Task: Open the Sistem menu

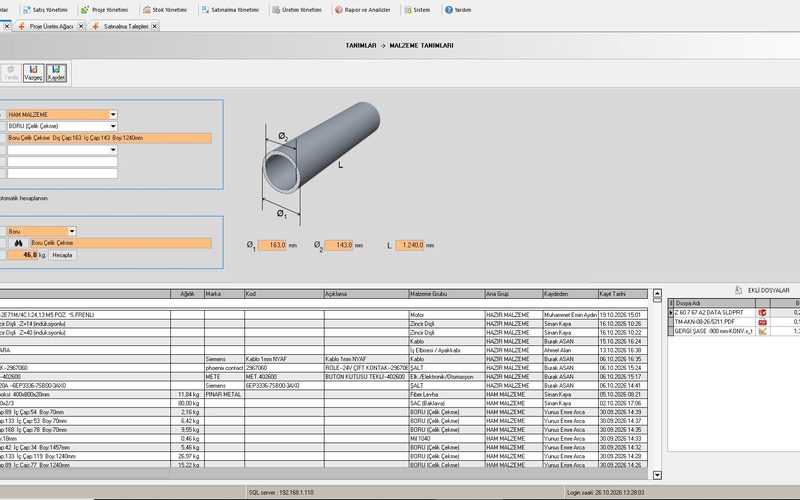Action: click(x=417, y=10)
